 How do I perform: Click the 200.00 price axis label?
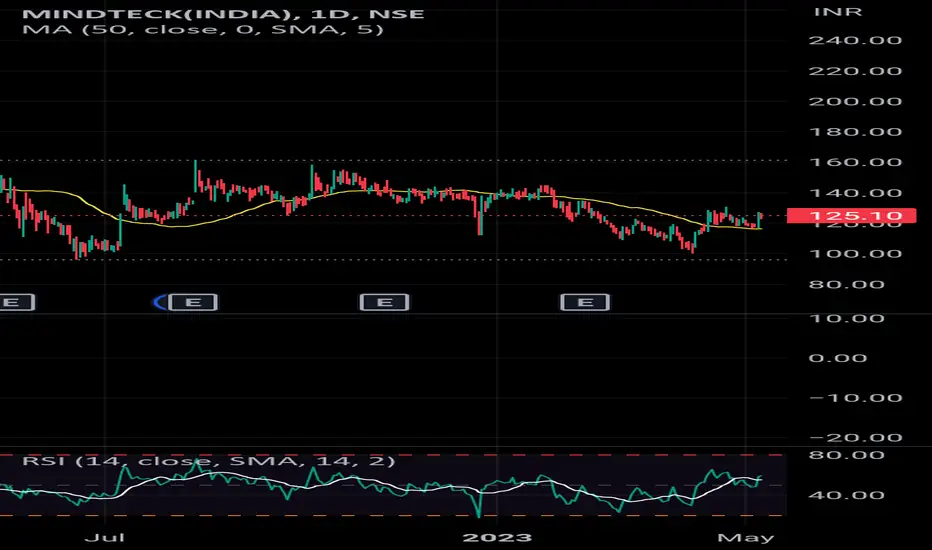855,101
